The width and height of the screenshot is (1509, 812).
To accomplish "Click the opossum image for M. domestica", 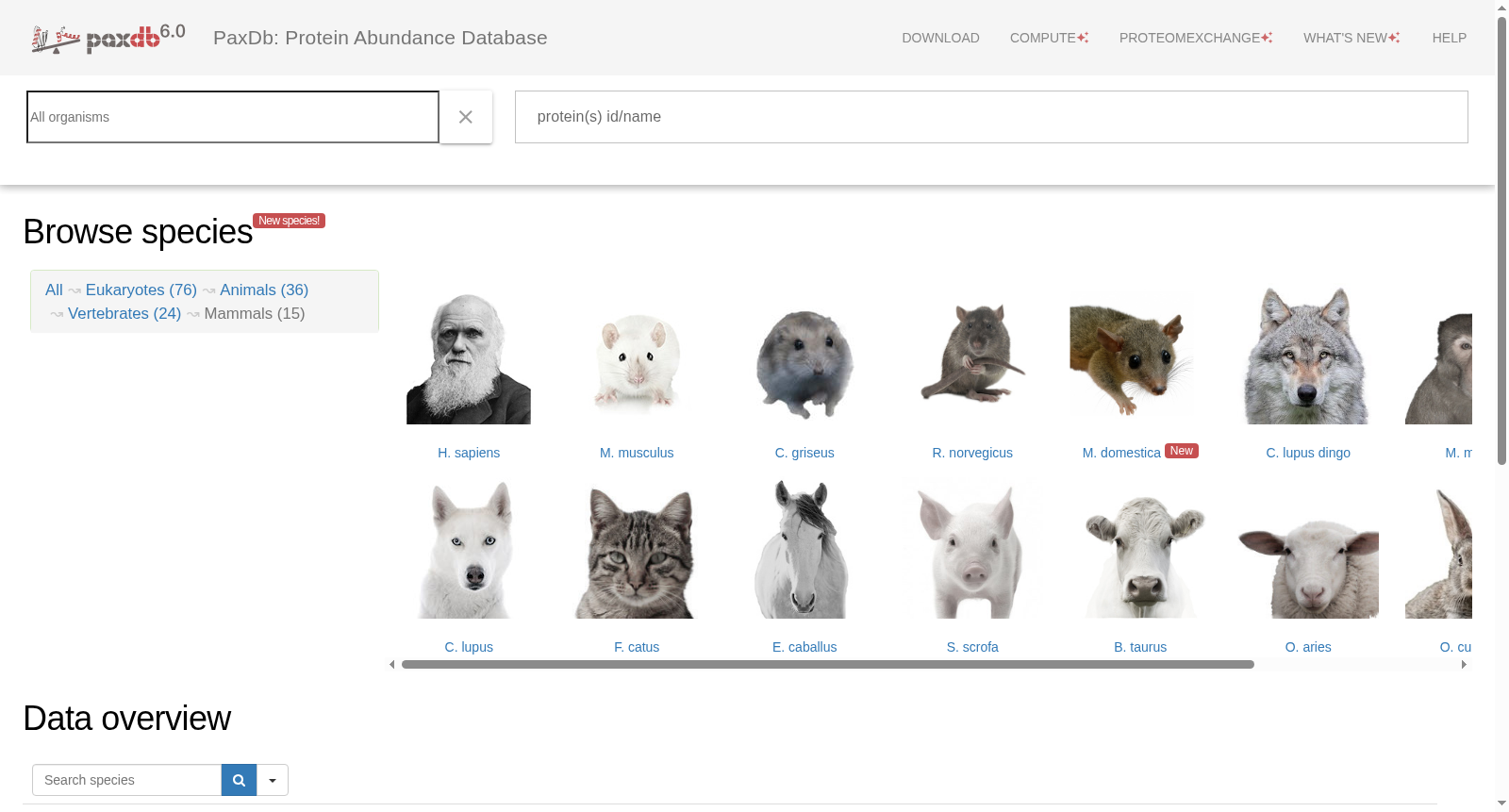I will pos(1132,358).
